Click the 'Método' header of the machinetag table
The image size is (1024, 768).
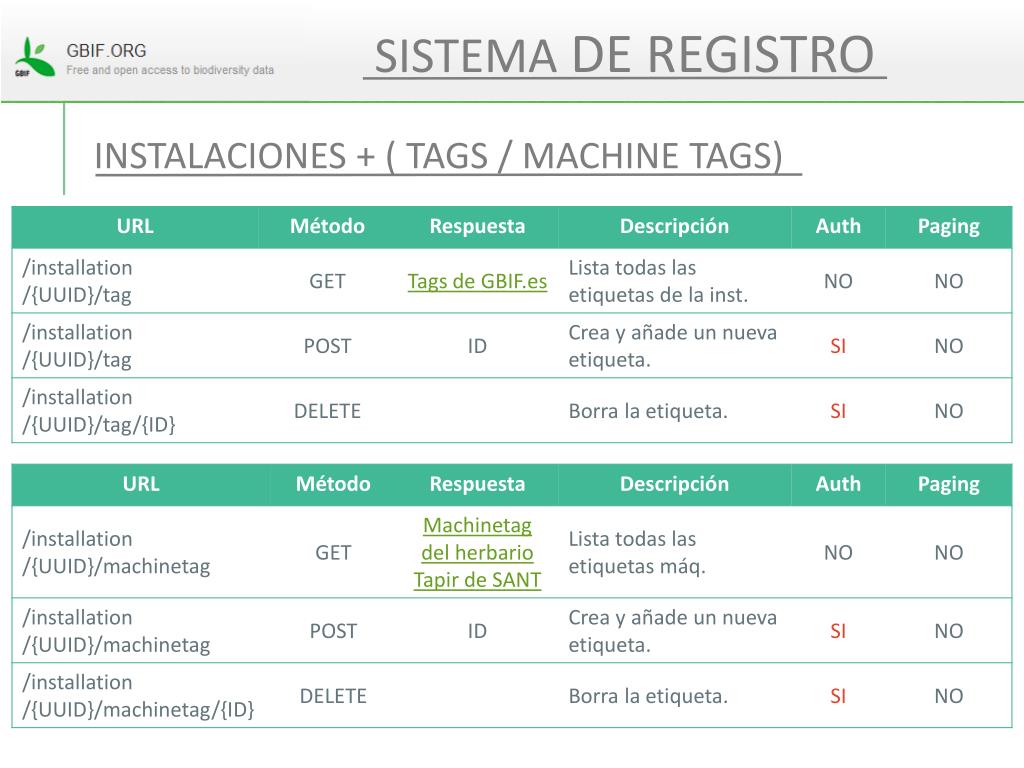click(x=333, y=483)
